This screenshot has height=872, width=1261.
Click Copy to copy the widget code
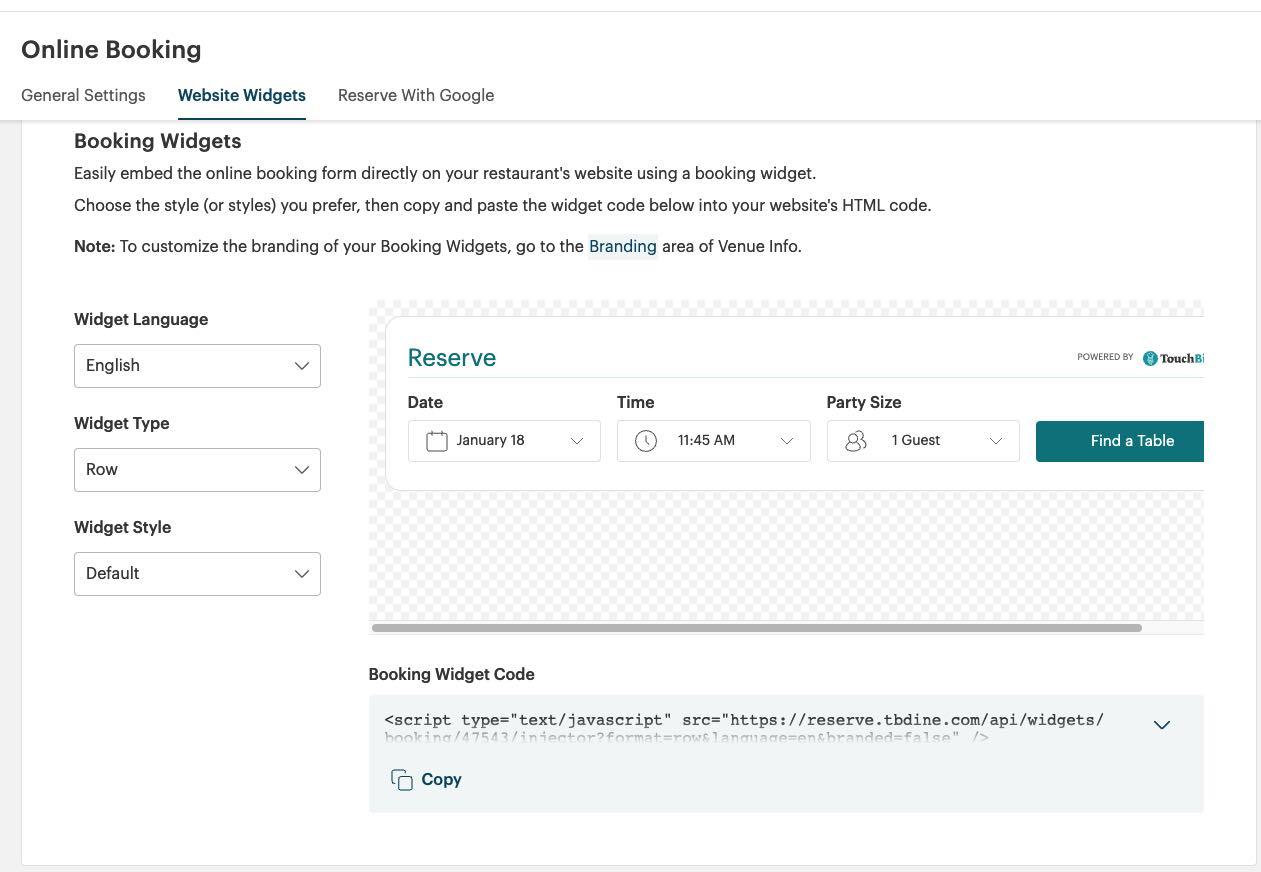coord(441,780)
